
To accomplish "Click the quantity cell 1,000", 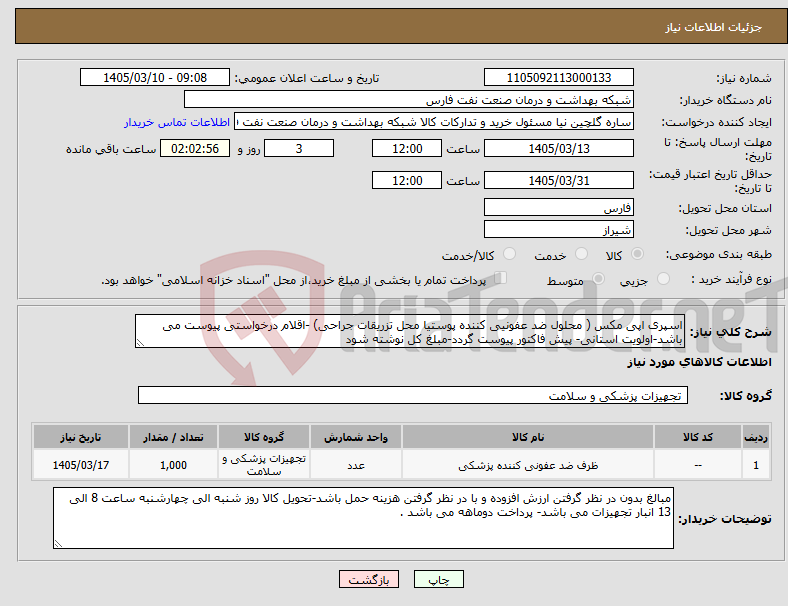I will (x=173, y=465).
